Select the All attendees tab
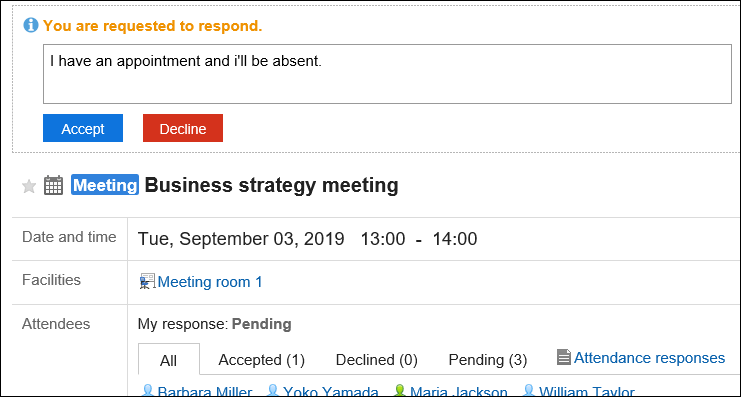Viewport: 741px width, 397px height. pos(169,360)
